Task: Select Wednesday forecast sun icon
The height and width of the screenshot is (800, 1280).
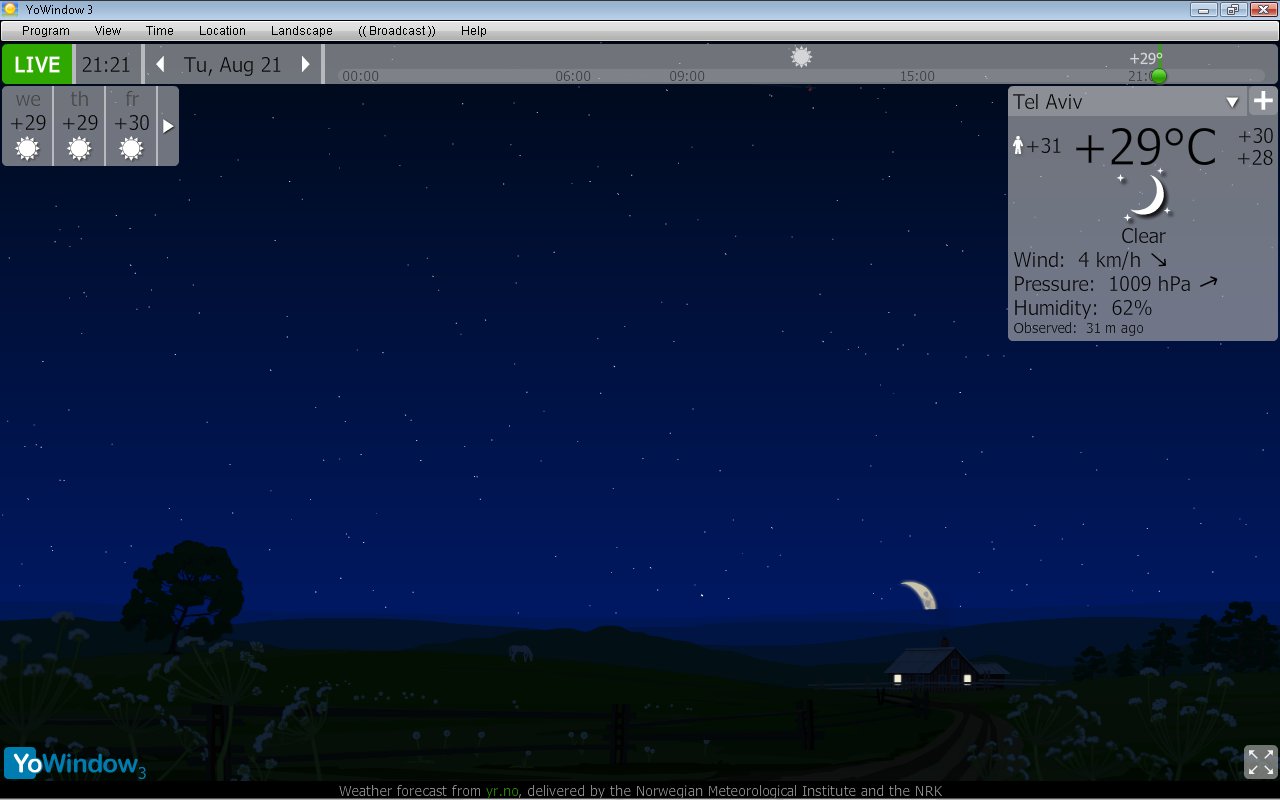Action: (x=28, y=149)
